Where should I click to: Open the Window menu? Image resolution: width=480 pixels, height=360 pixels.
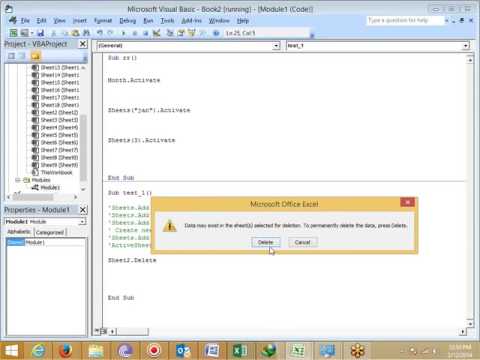[x=219, y=21]
